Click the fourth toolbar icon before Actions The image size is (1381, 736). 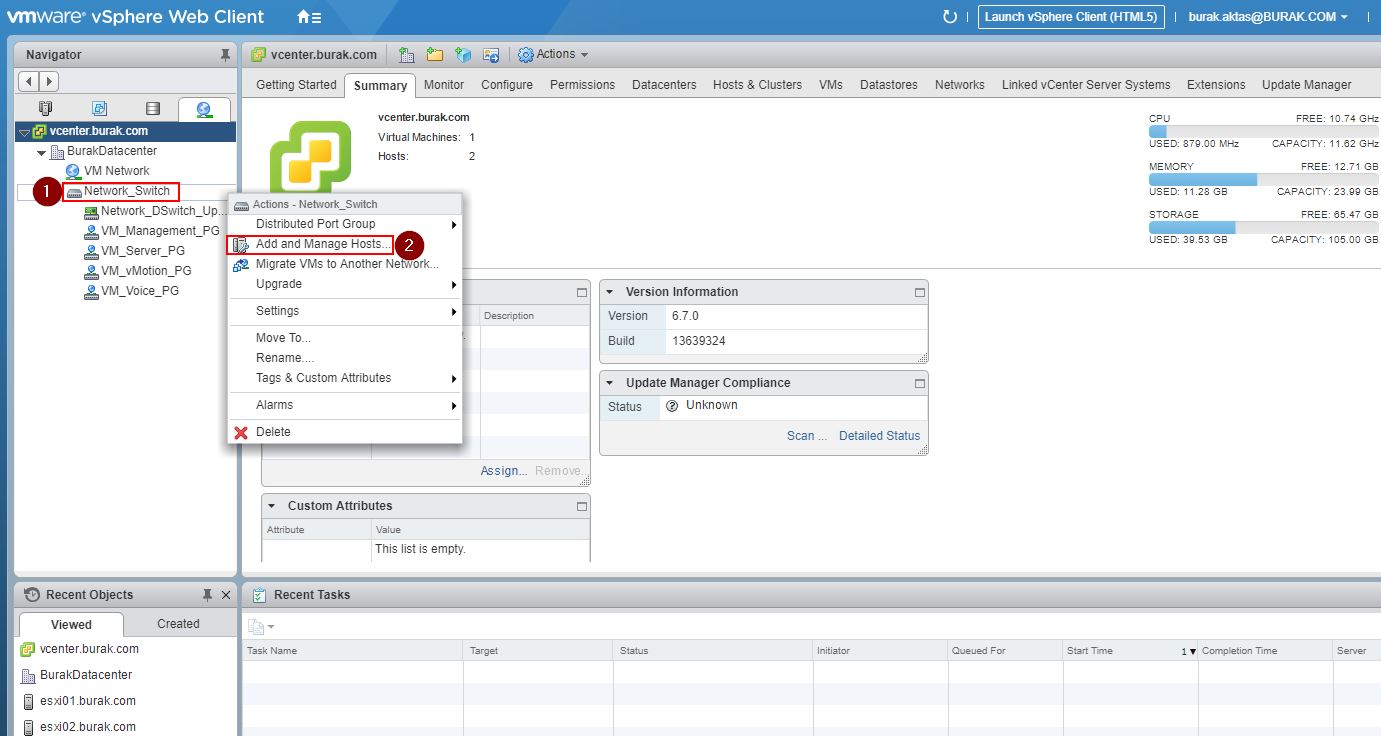click(491, 55)
